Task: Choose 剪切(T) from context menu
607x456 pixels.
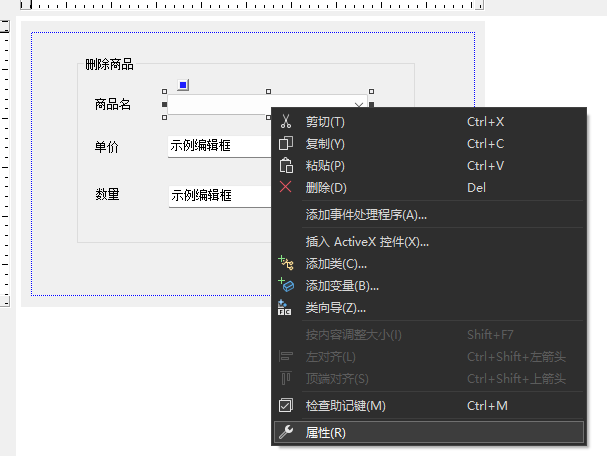Action: (429, 122)
